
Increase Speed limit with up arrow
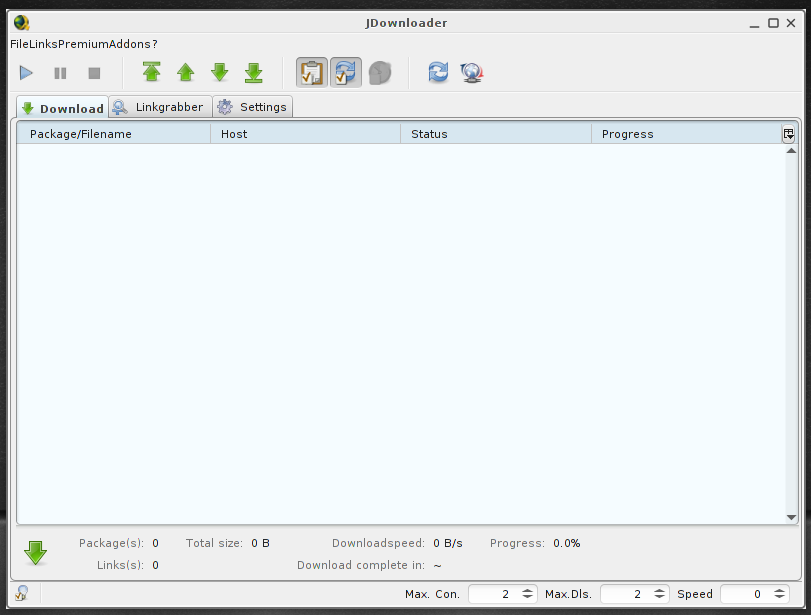779,591
